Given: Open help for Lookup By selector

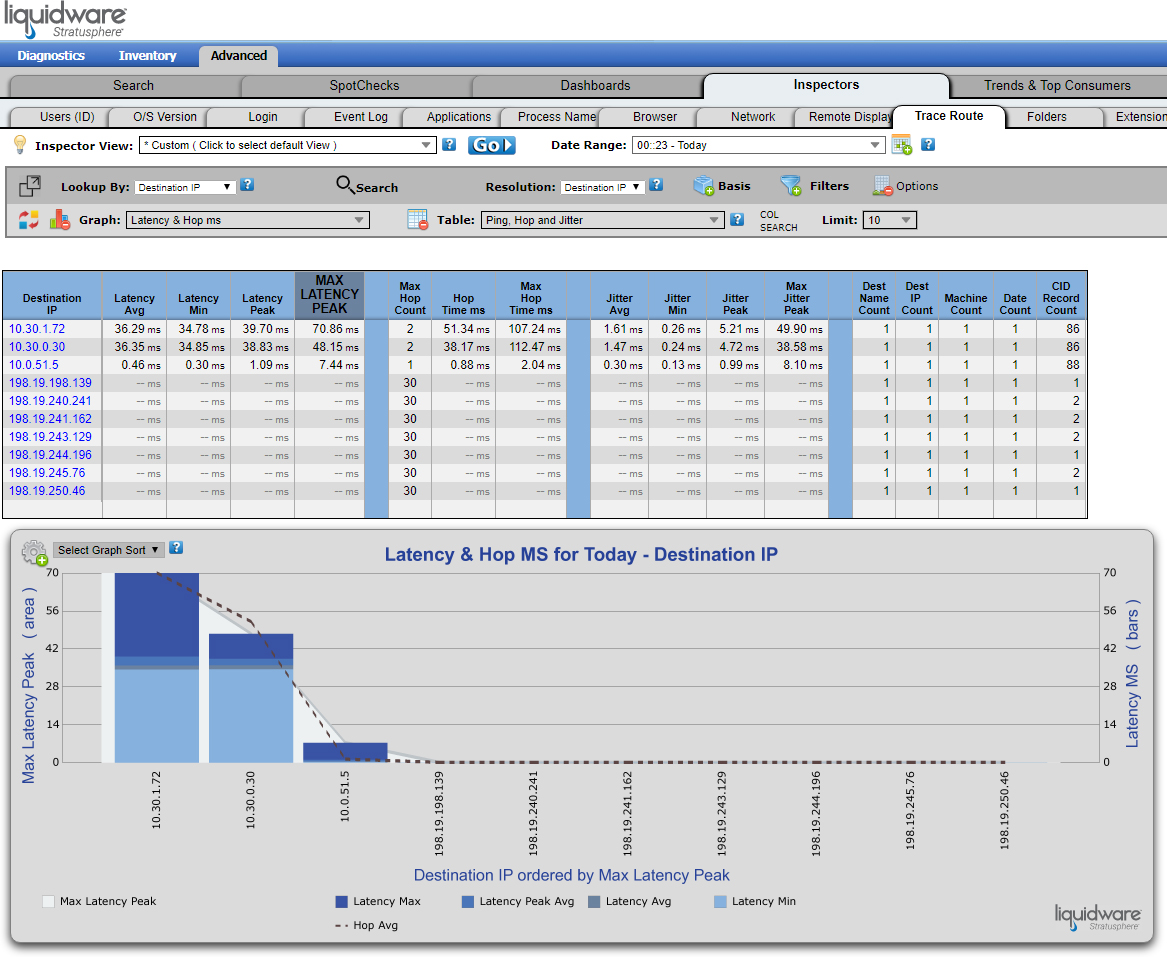Looking at the screenshot, I should click(247, 185).
